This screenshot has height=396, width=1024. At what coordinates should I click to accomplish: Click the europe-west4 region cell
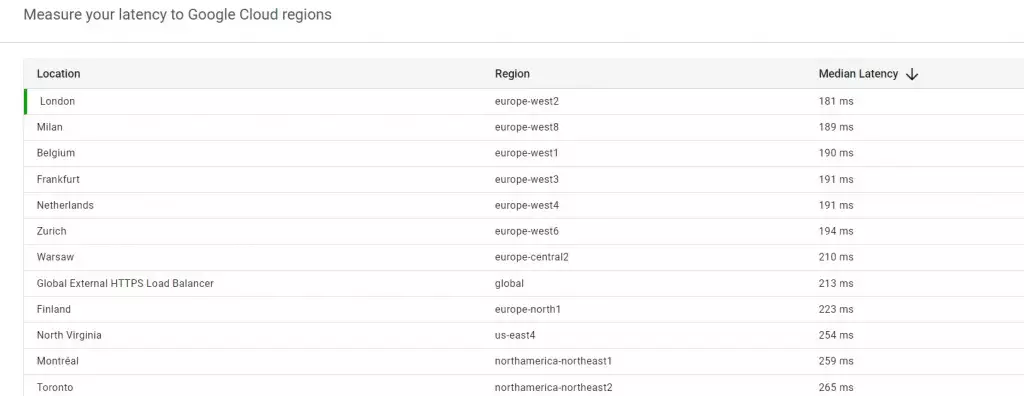click(527, 205)
